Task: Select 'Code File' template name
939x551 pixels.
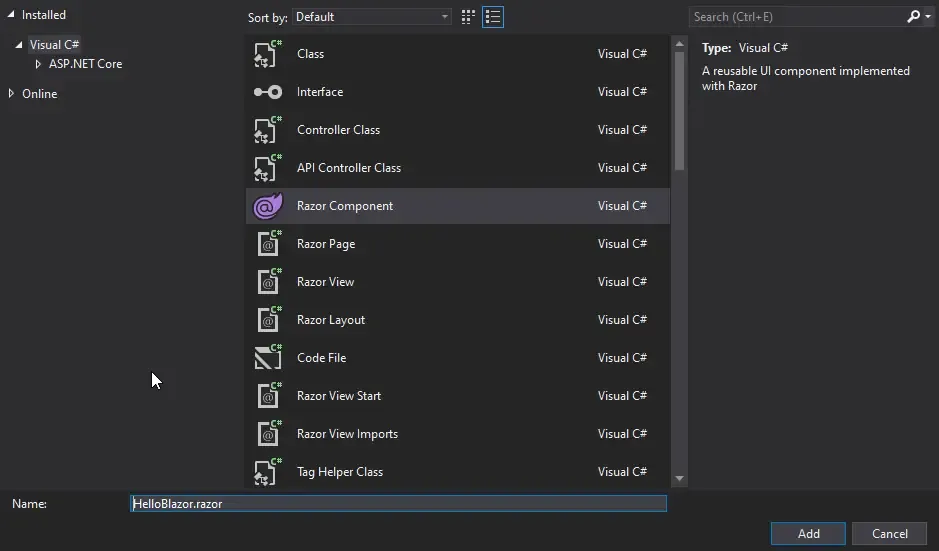Action: [x=322, y=358]
